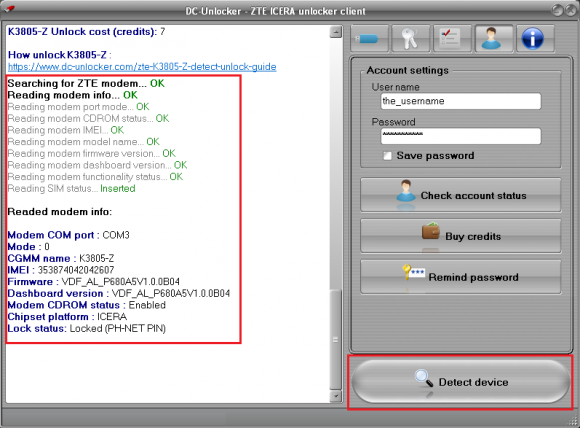
Task: Open the checklist options tab icon
Action: [452, 38]
